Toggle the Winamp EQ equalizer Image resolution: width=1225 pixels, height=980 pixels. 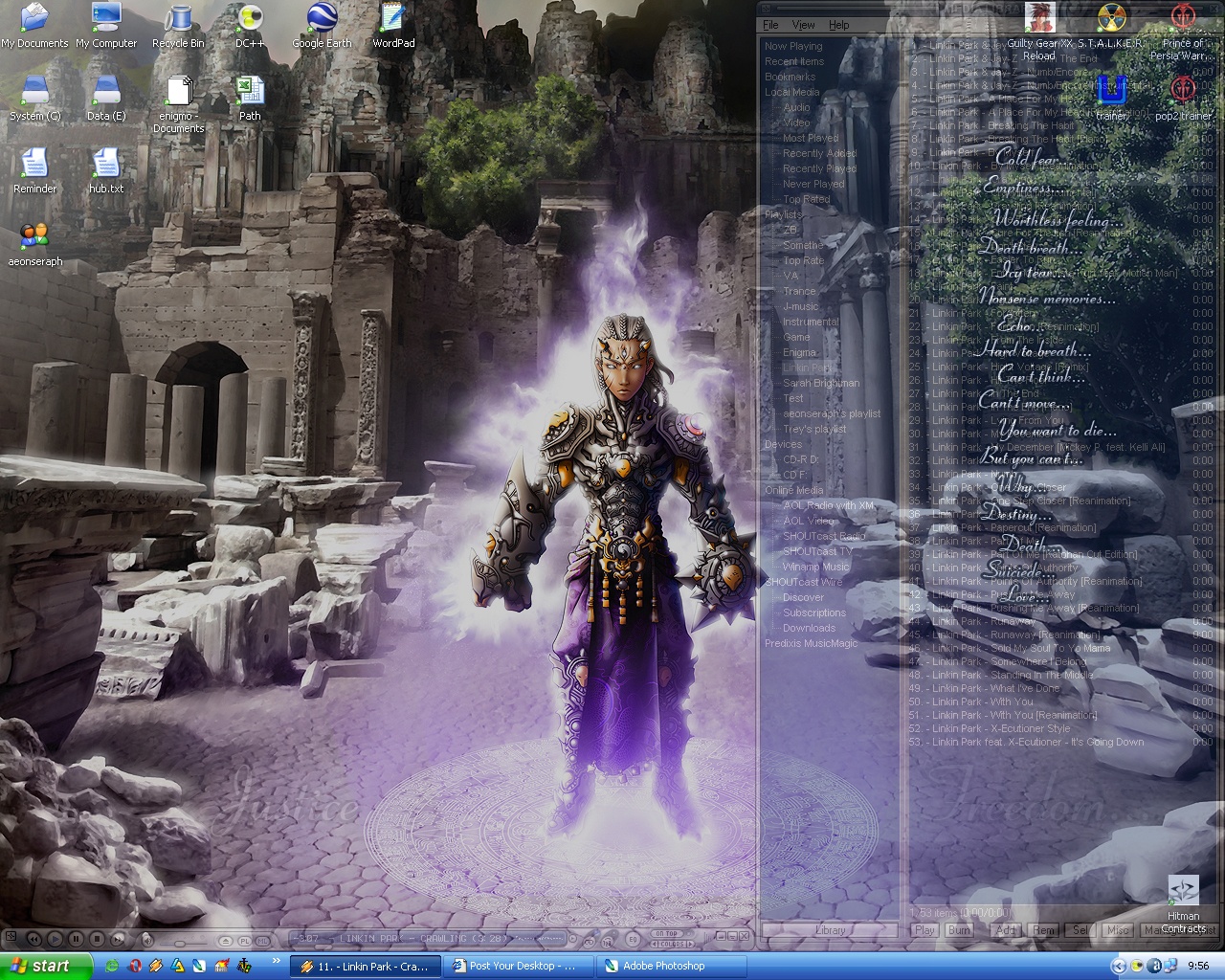coord(633,940)
